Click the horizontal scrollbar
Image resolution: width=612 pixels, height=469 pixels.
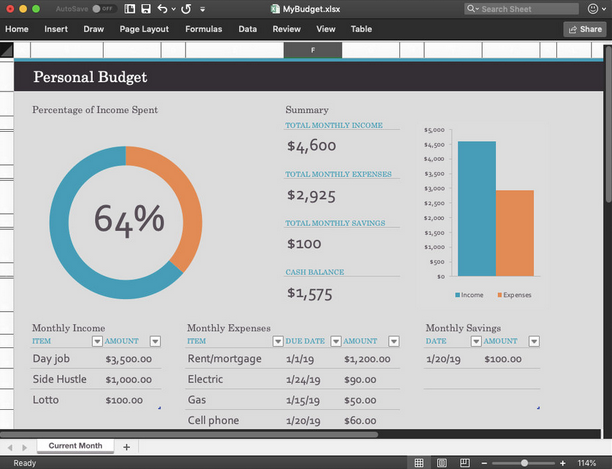click(189, 434)
